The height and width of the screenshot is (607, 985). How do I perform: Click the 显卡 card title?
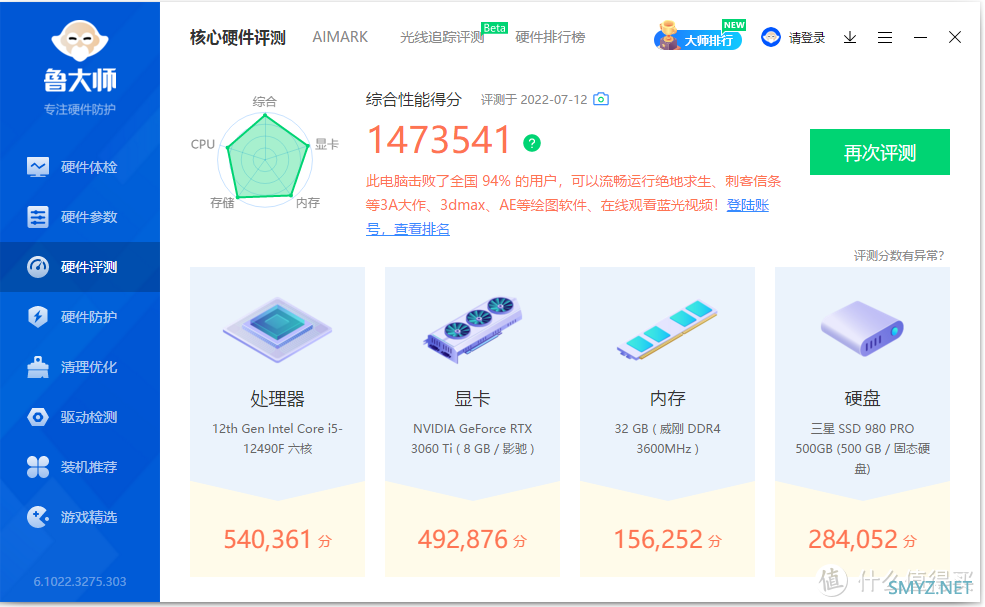pyautogui.click(x=472, y=398)
